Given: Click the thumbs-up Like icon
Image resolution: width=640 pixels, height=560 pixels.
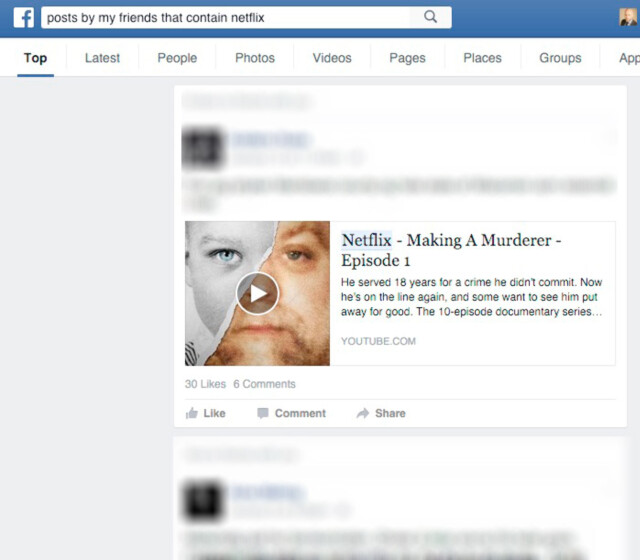Looking at the screenshot, I should [x=192, y=413].
